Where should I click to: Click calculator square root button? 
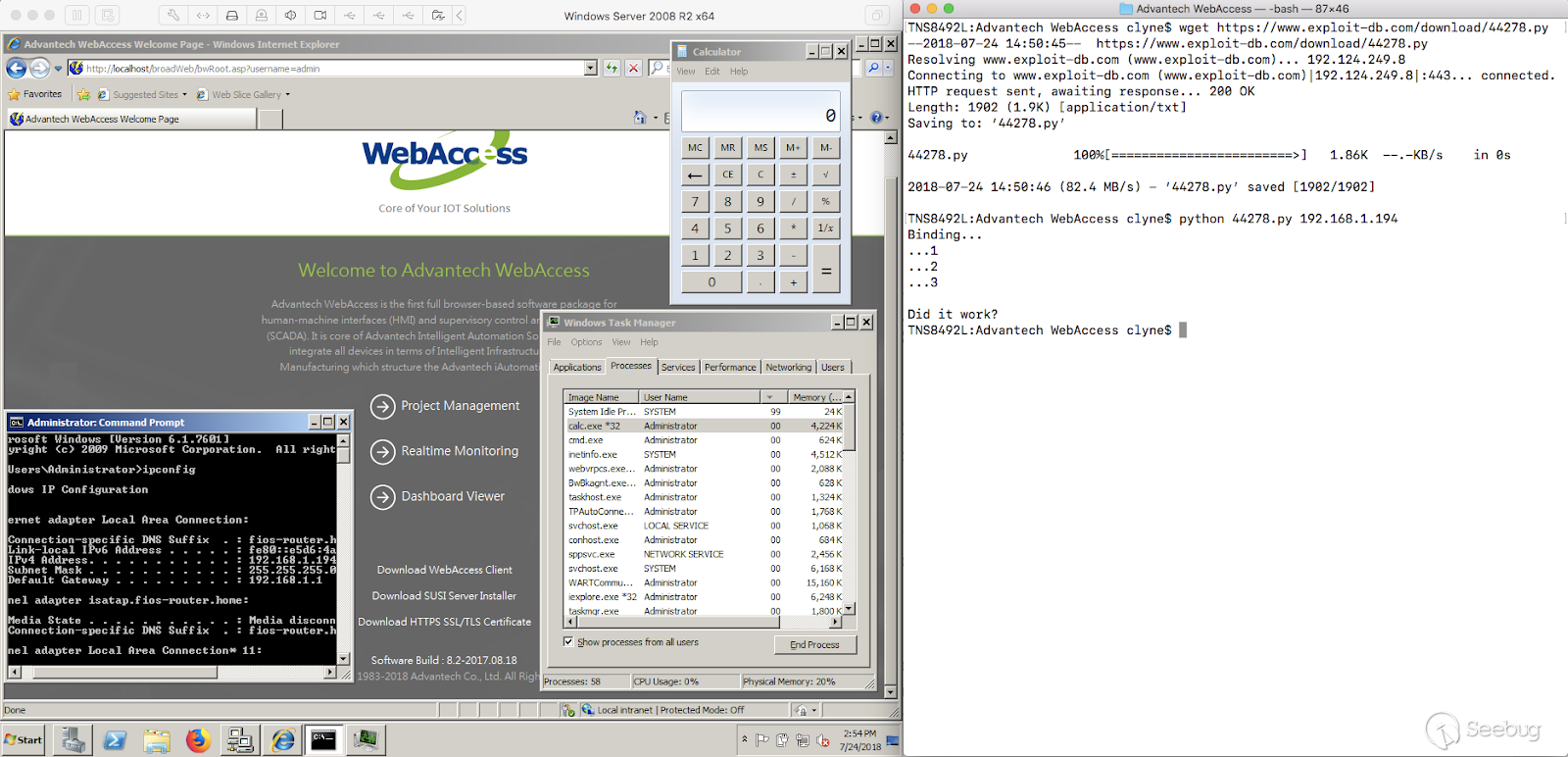pyautogui.click(x=826, y=175)
